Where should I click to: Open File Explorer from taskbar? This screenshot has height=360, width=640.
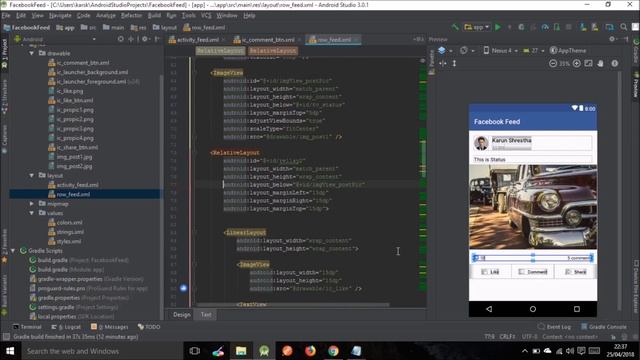click(x=241, y=351)
